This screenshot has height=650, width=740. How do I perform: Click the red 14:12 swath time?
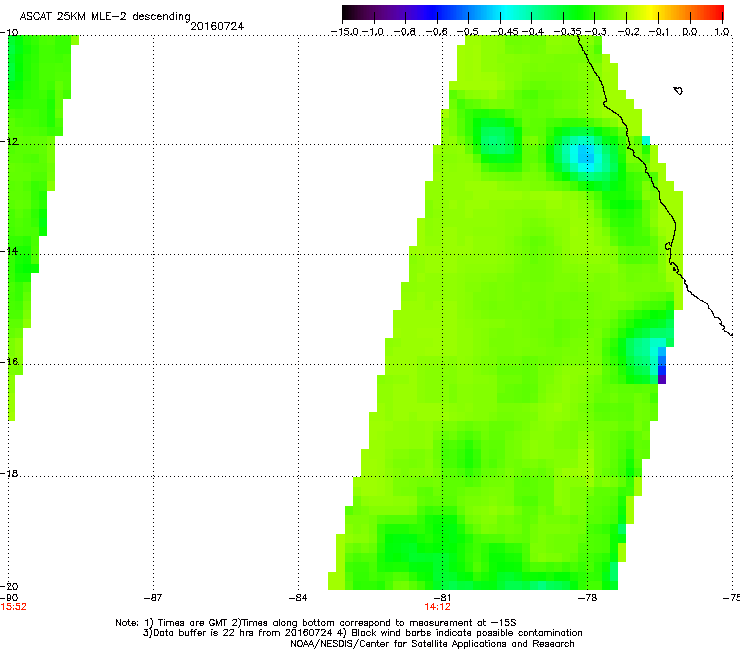pos(437,607)
